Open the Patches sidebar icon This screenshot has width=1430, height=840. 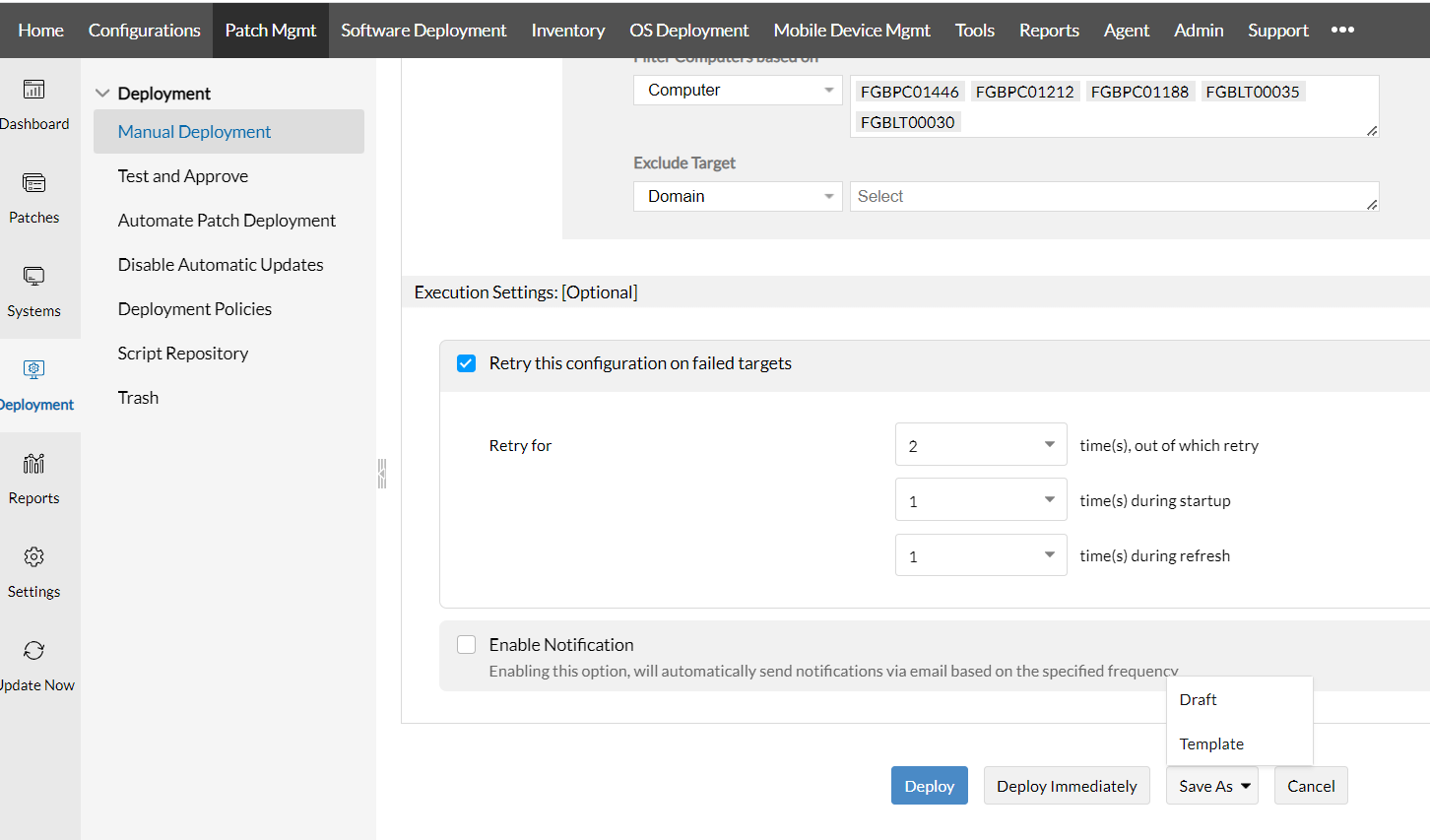(33, 183)
